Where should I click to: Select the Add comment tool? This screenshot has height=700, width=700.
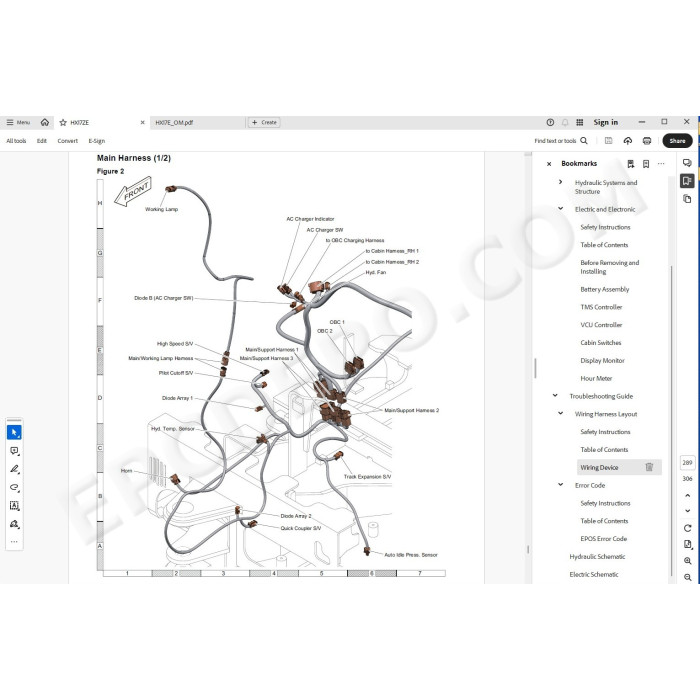[x=14, y=451]
